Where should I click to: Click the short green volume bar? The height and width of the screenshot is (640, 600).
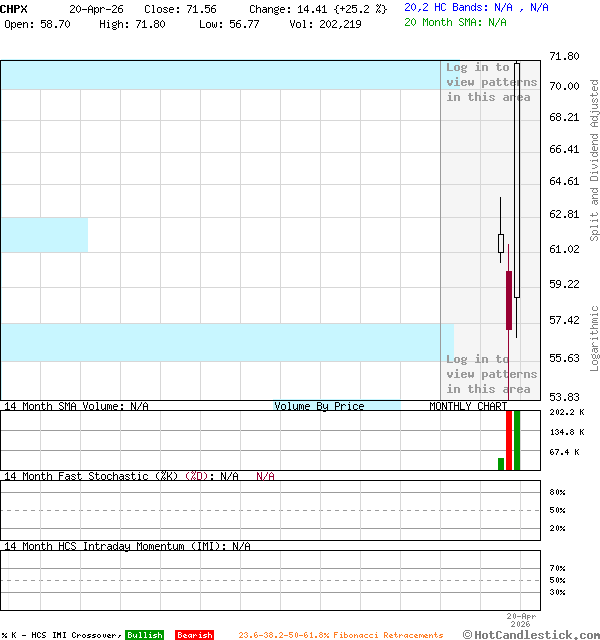tap(501, 464)
